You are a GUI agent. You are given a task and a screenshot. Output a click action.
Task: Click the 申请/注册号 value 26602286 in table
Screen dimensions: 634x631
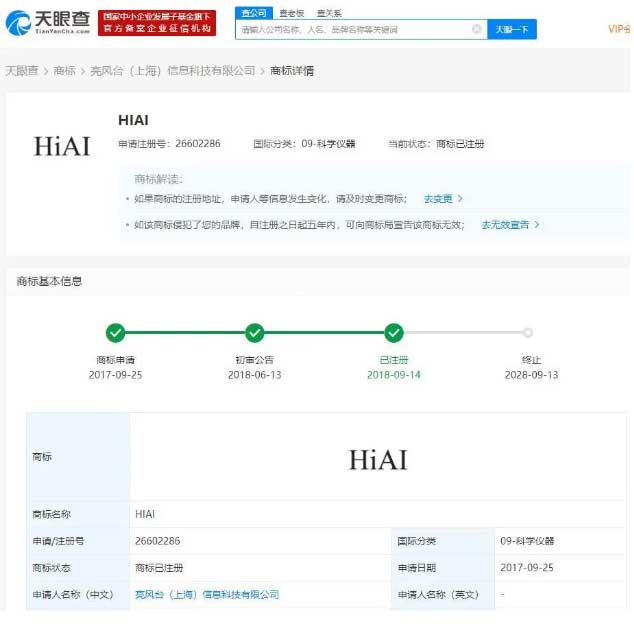pos(158,541)
